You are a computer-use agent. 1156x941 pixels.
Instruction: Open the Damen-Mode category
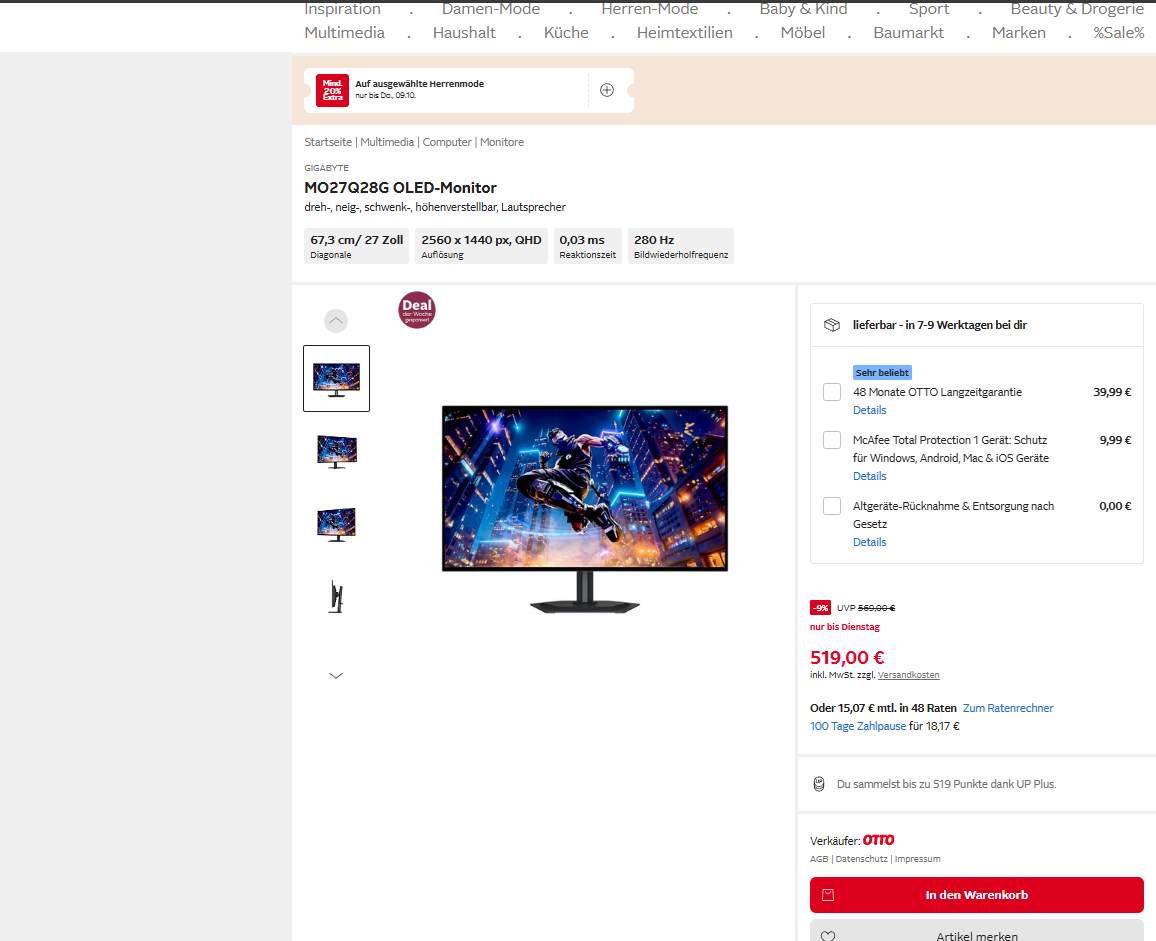[491, 10]
